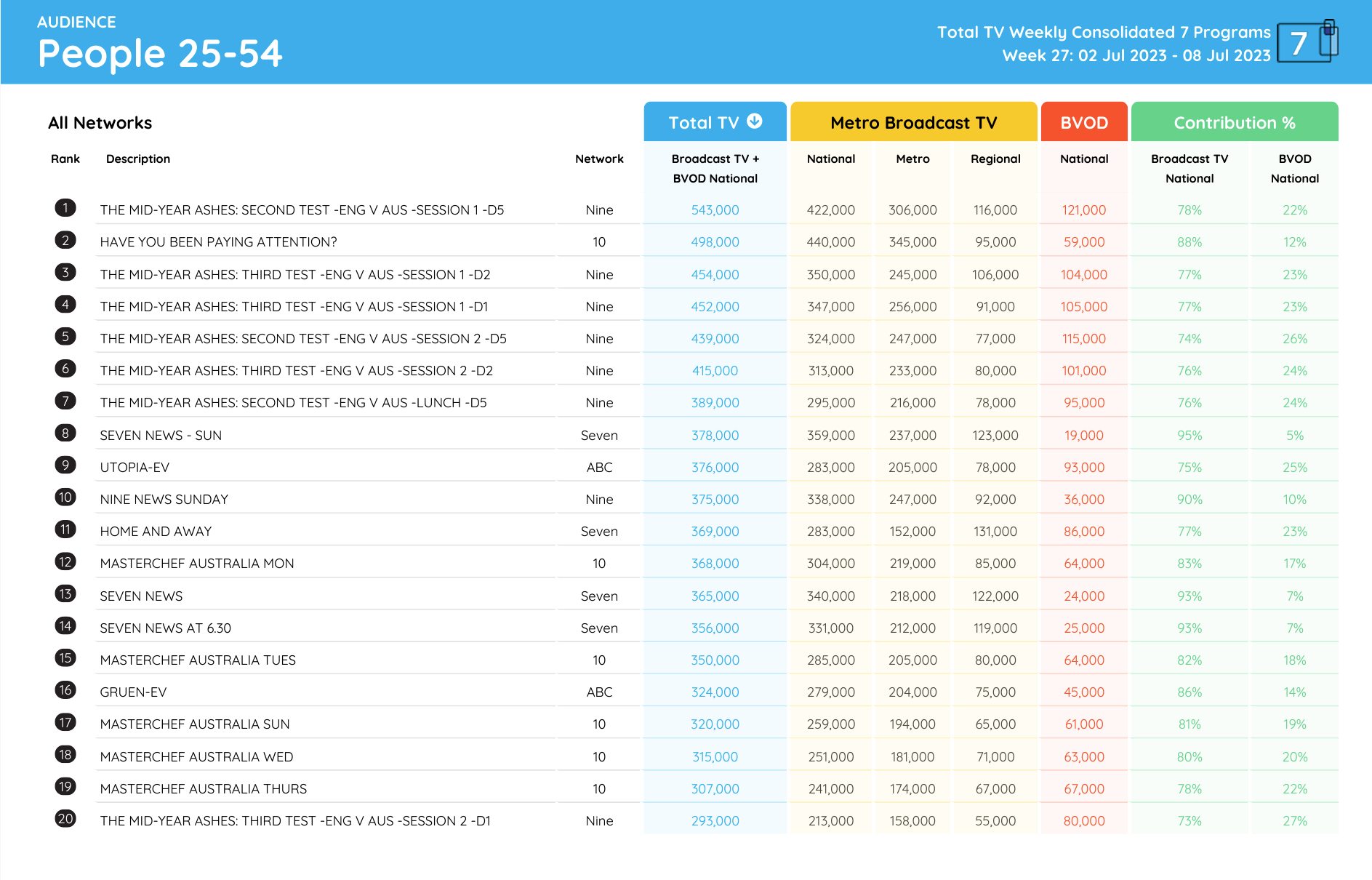Click the Regional column header
Image resolution: width=1372 pixels, height=880 pixels.
point(995,159)
